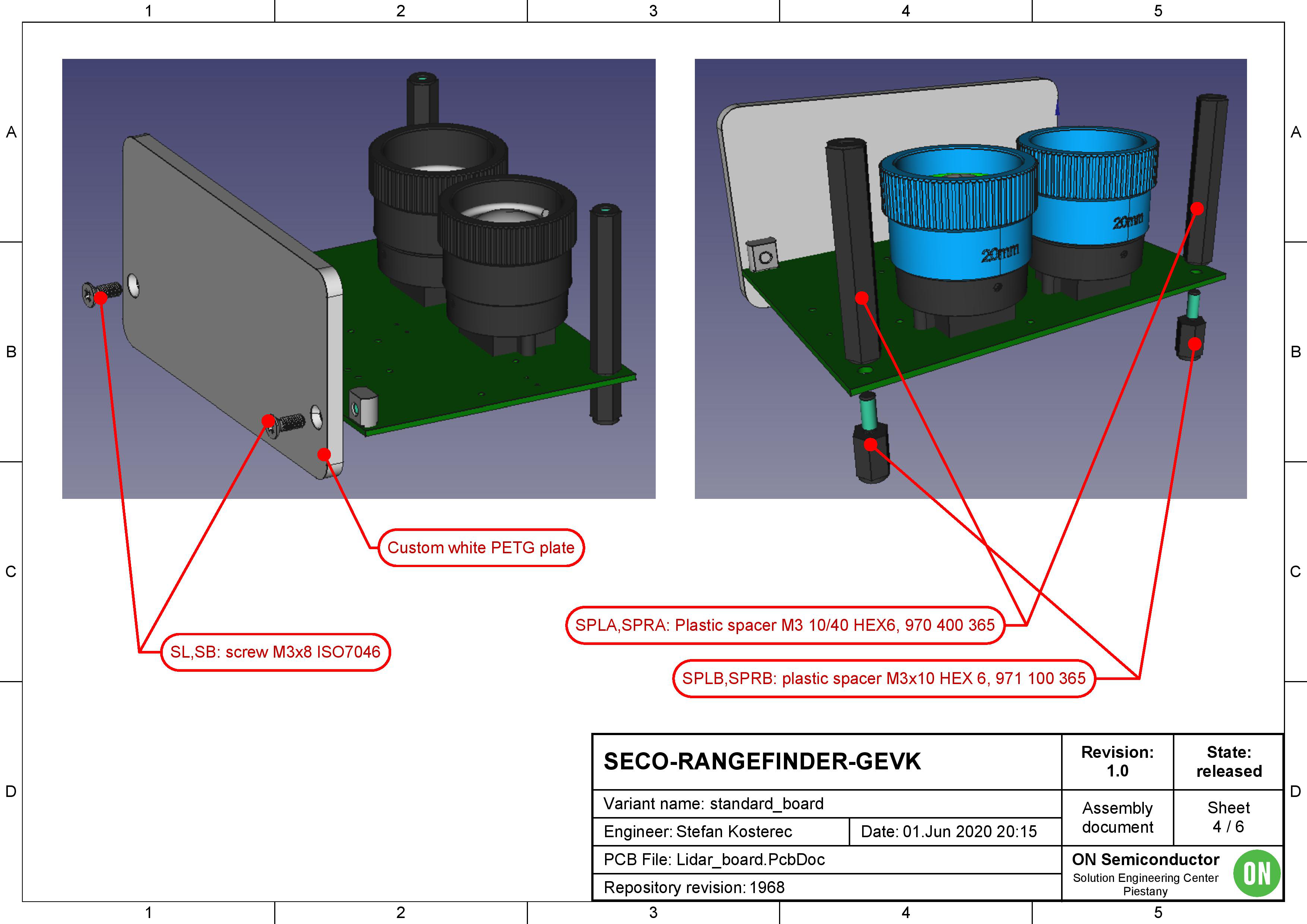Click the SPLB,SPRB plastic spacer callout

point(883,678)
